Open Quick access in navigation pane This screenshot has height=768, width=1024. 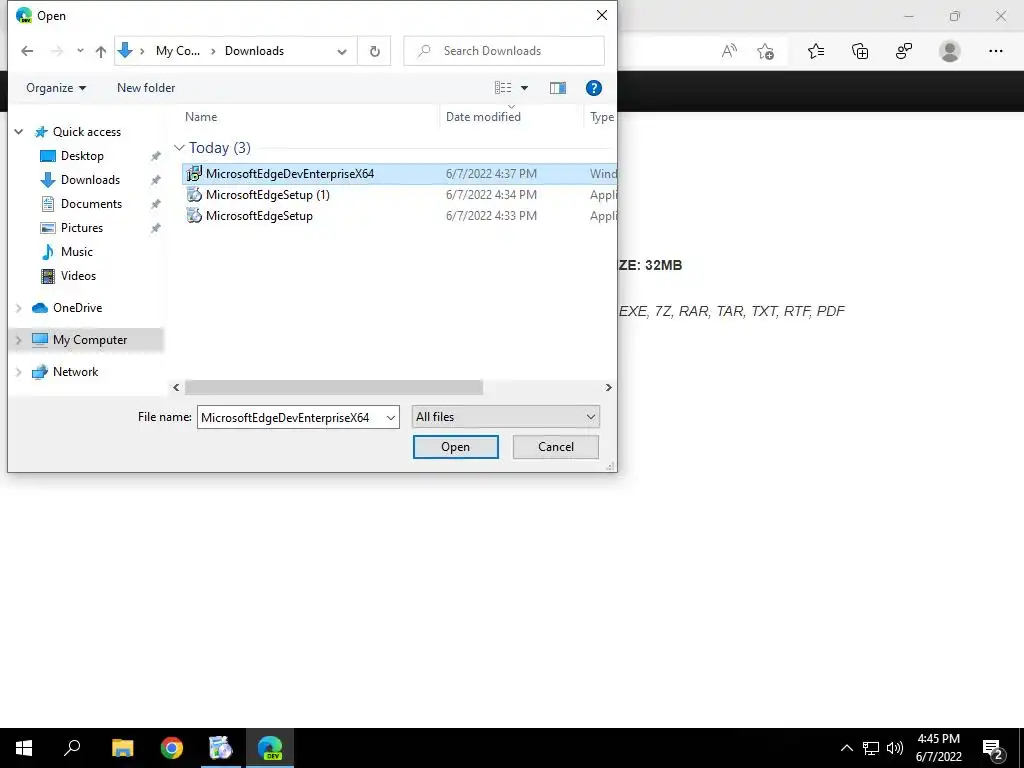pos(87,132)
